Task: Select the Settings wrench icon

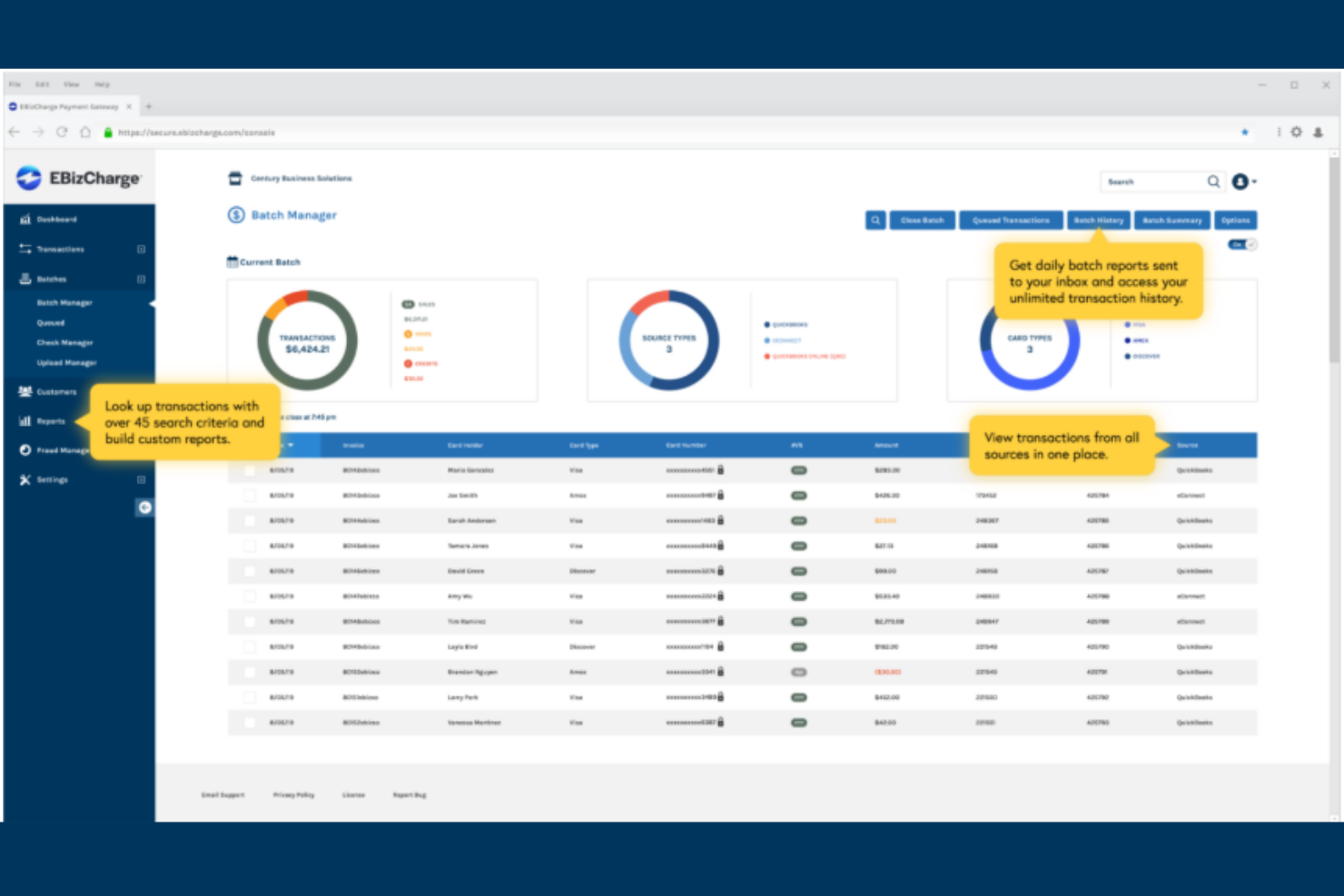Action: (25, 479)
